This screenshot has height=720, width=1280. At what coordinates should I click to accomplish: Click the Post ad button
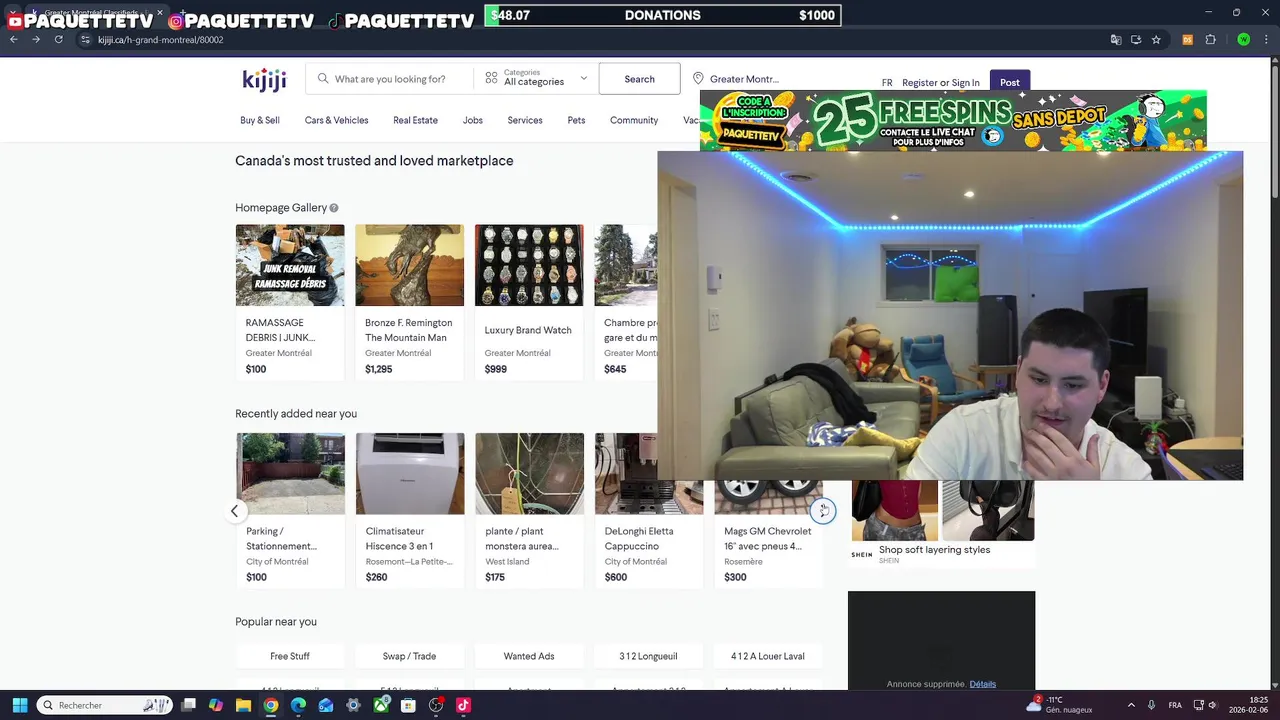(1010, 82)
